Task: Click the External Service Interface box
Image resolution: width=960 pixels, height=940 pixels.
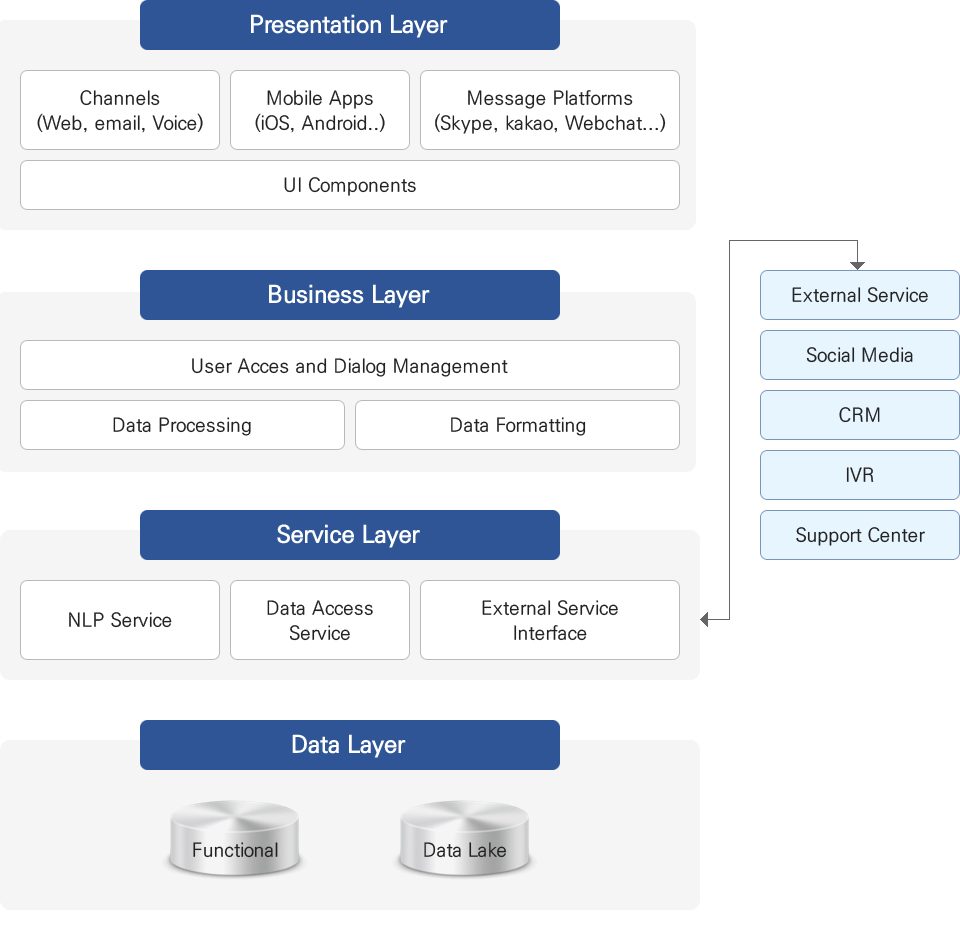Action: click(x=550, y=620)
